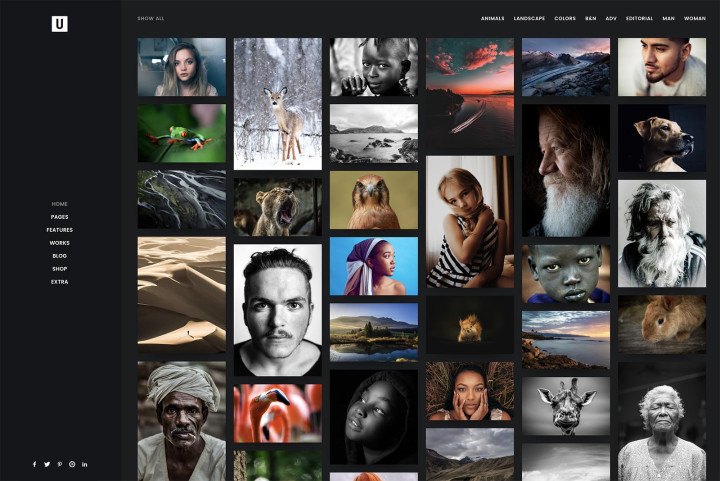Open the Facebook social link

[34, 464]
